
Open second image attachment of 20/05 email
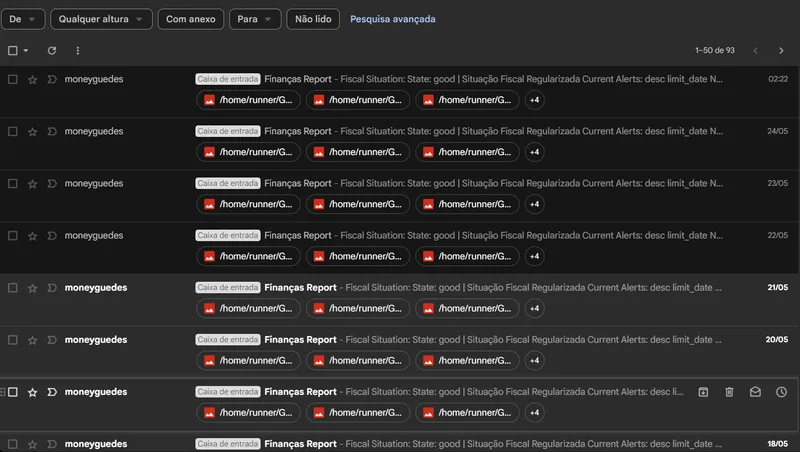point(358,360)
